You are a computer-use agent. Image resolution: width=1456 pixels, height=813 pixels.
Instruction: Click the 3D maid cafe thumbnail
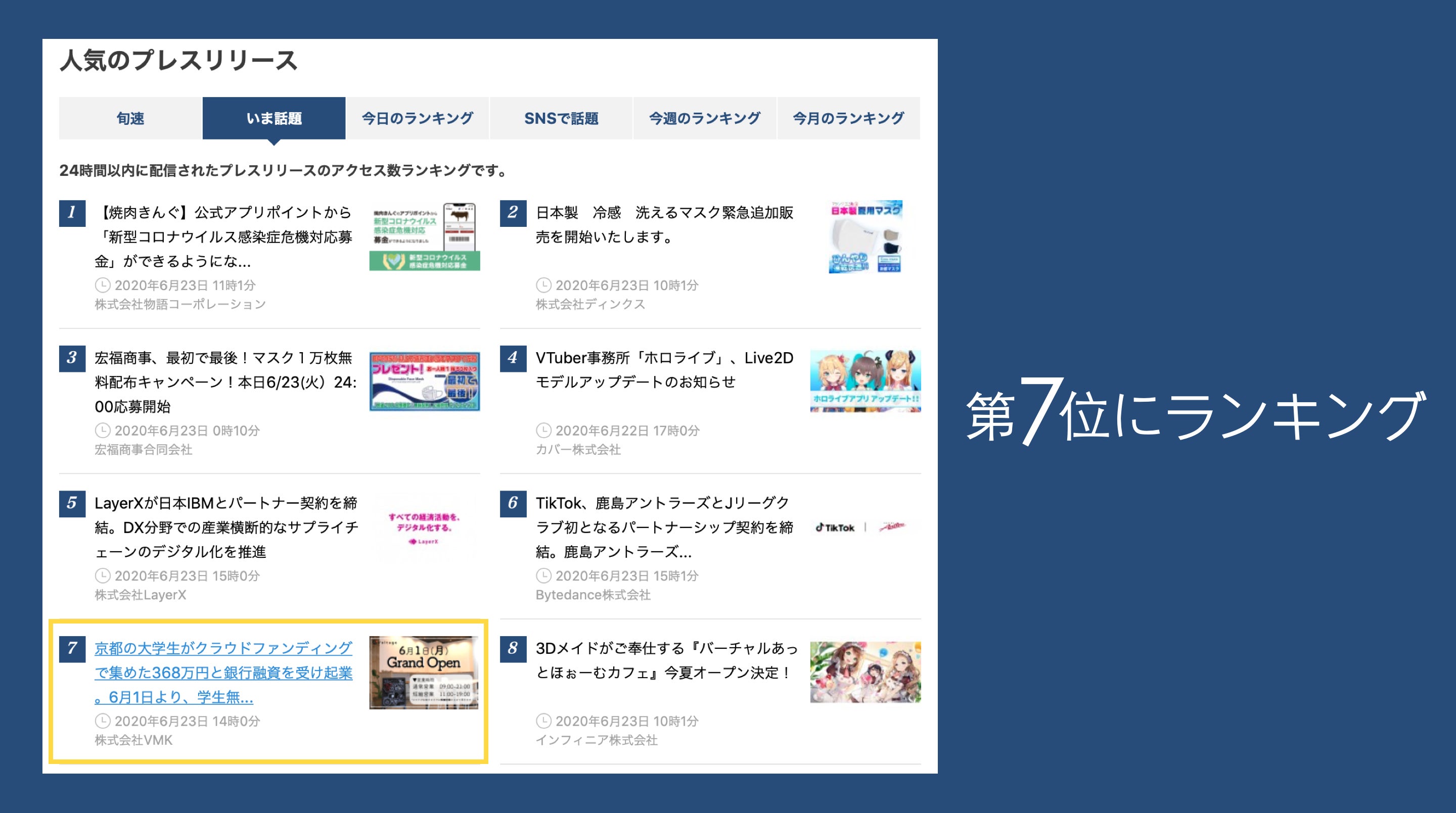click(865, 672)
